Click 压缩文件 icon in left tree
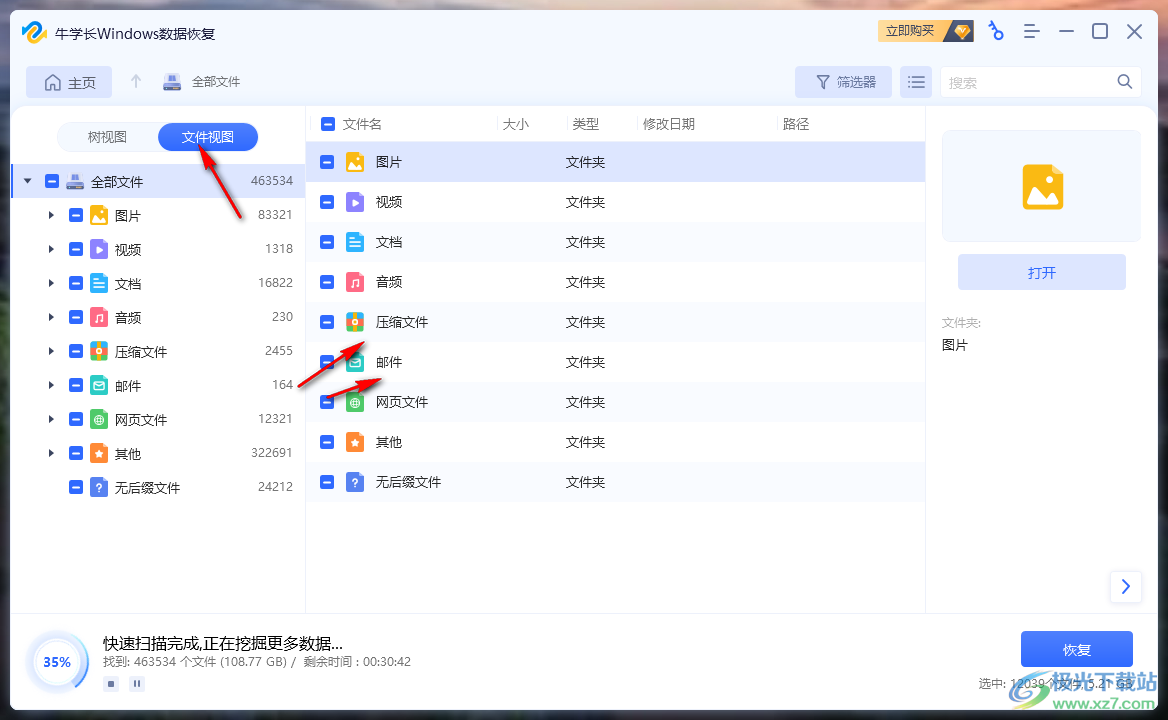 click(x=99, y=351)
